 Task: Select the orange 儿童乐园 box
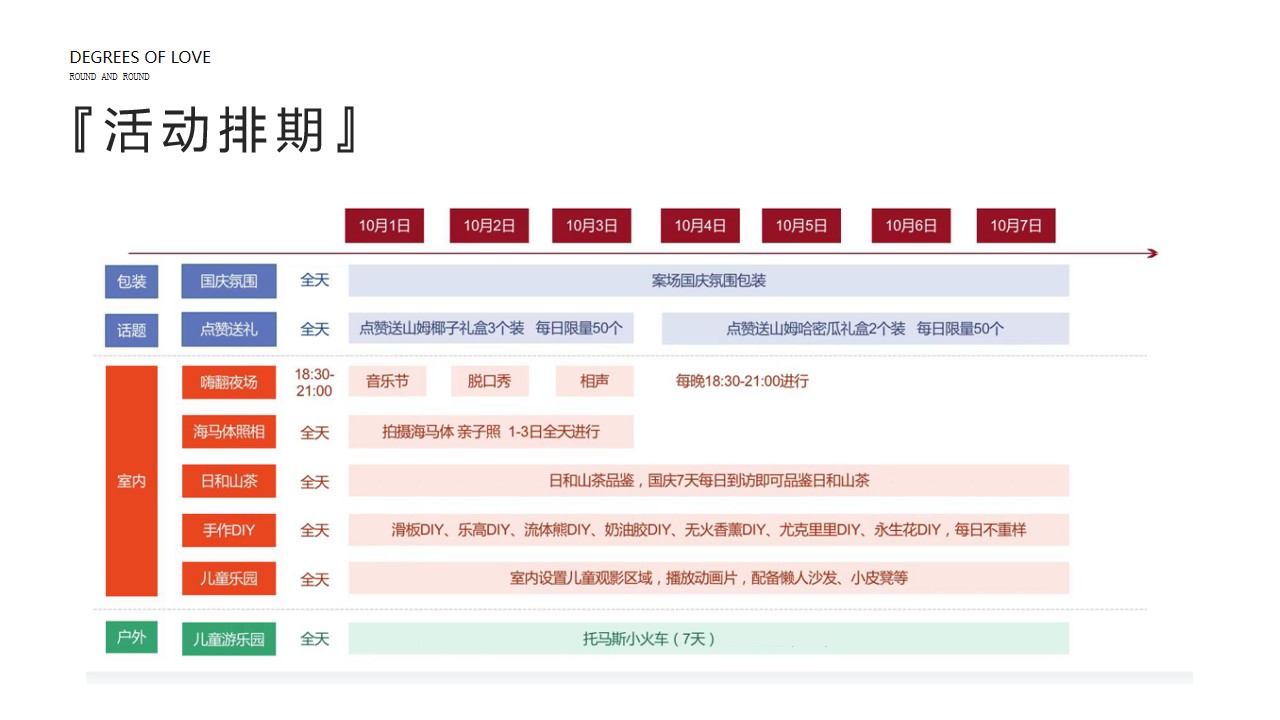(229, 578)
